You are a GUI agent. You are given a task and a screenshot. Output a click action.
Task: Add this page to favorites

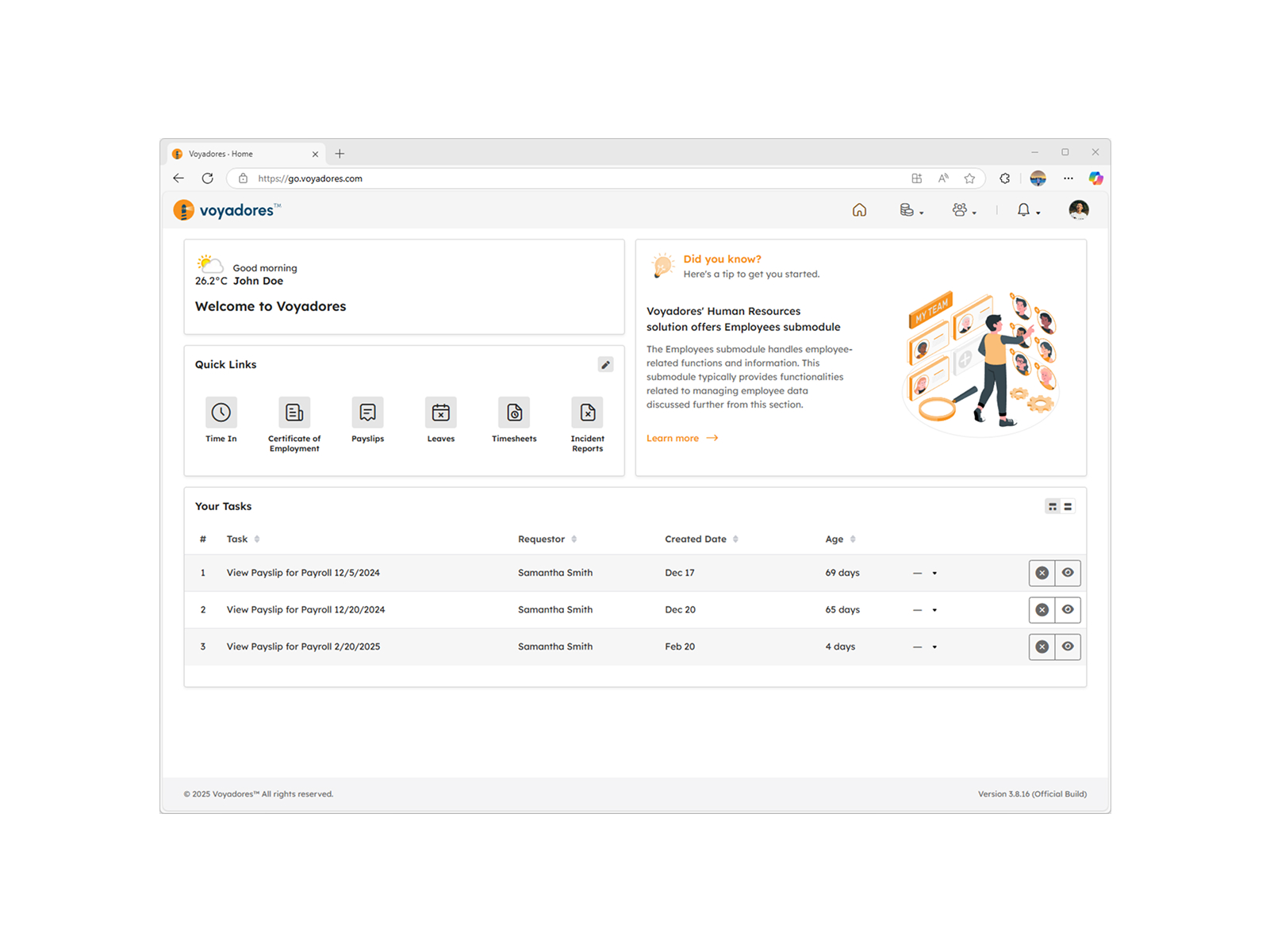(x=969, y=178)
